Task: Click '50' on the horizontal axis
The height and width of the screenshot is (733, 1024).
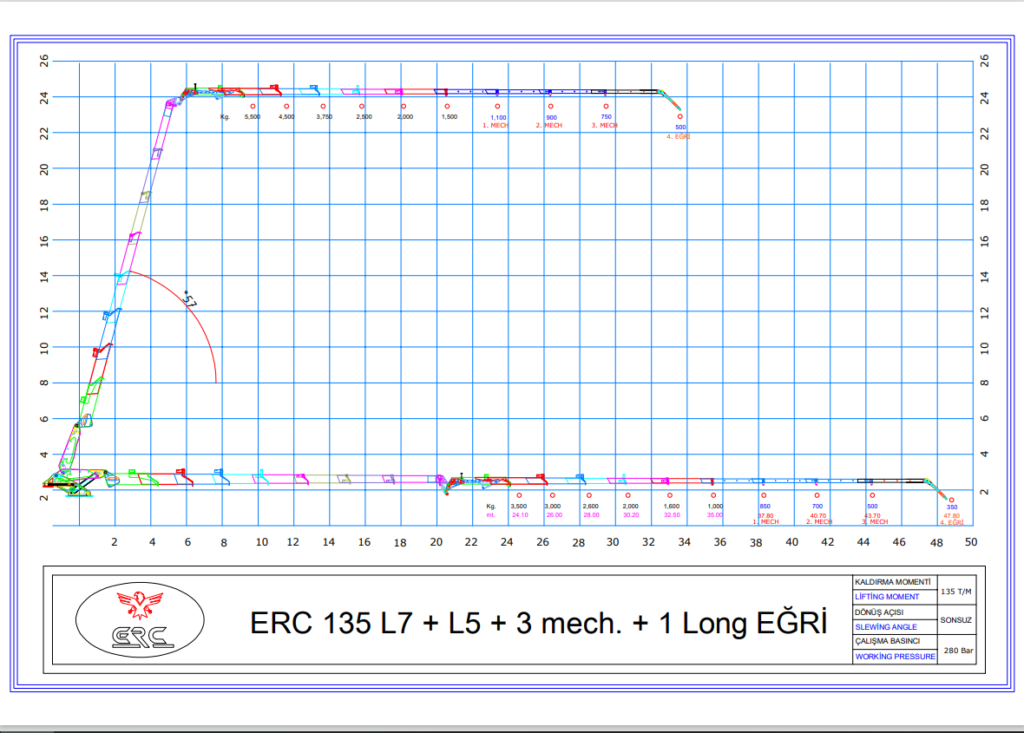Action: 971,542
